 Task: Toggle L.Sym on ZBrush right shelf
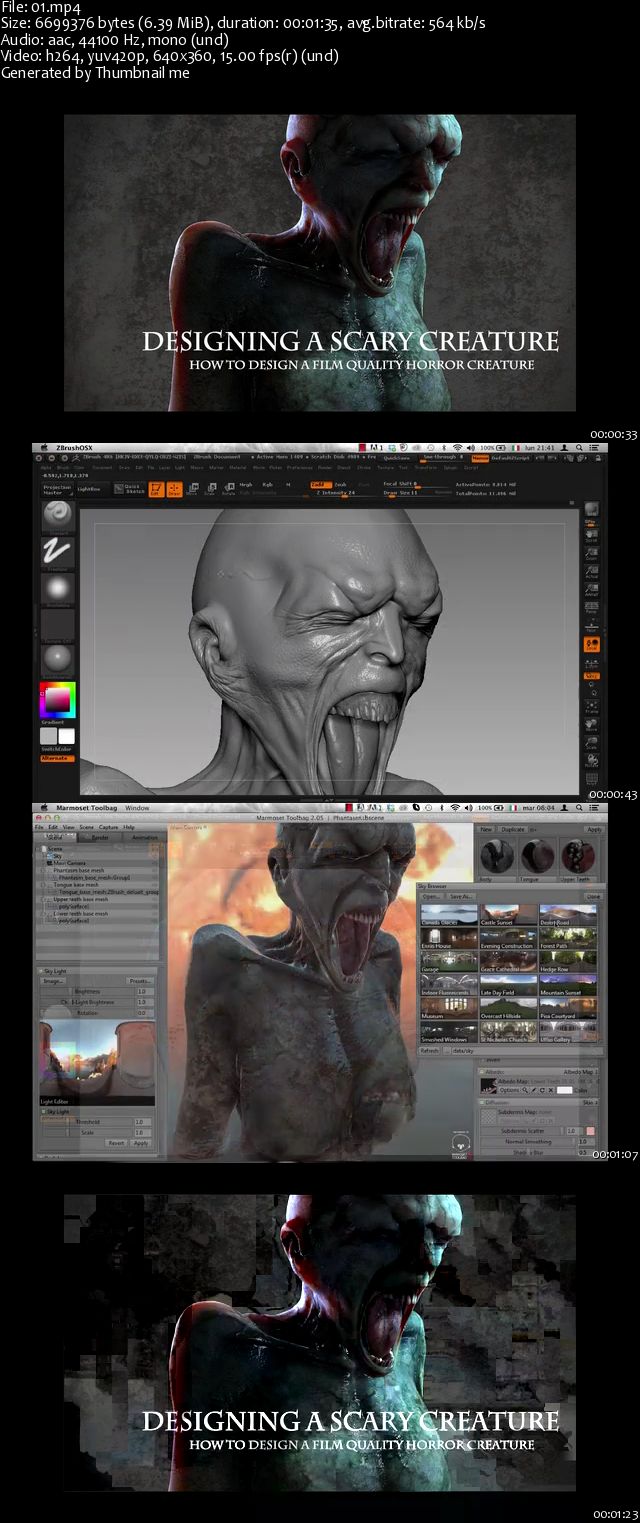click(591, 663)
